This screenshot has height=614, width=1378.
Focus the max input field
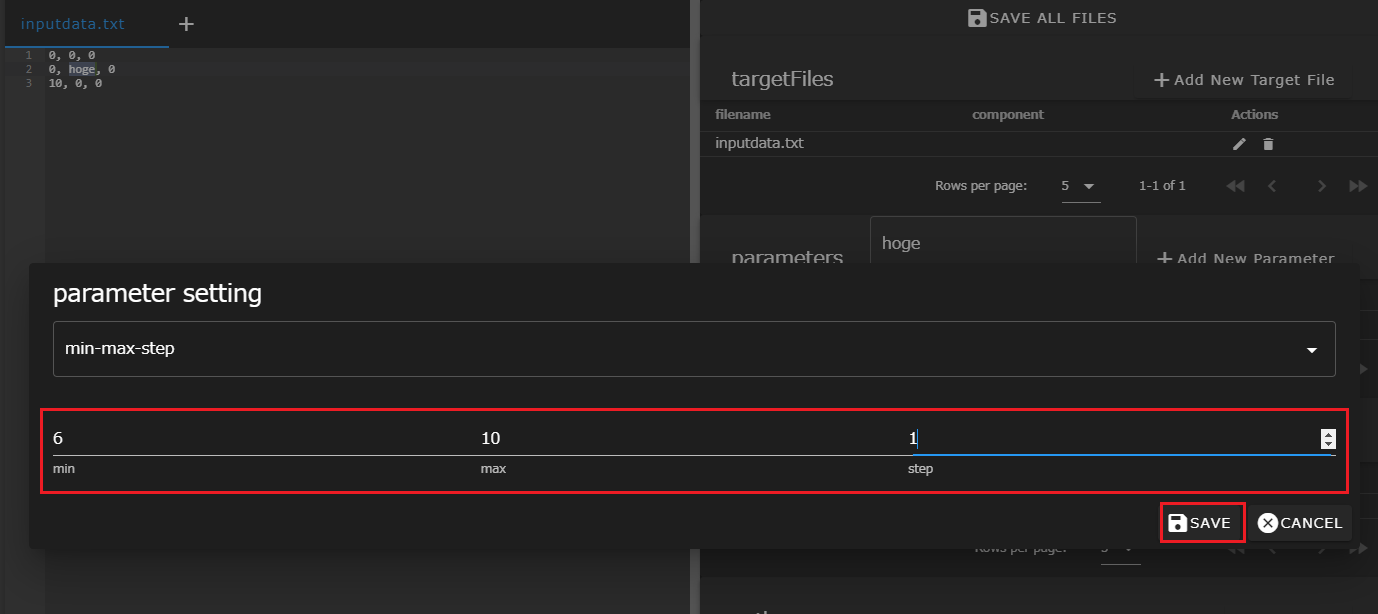[x=690, y=439]
